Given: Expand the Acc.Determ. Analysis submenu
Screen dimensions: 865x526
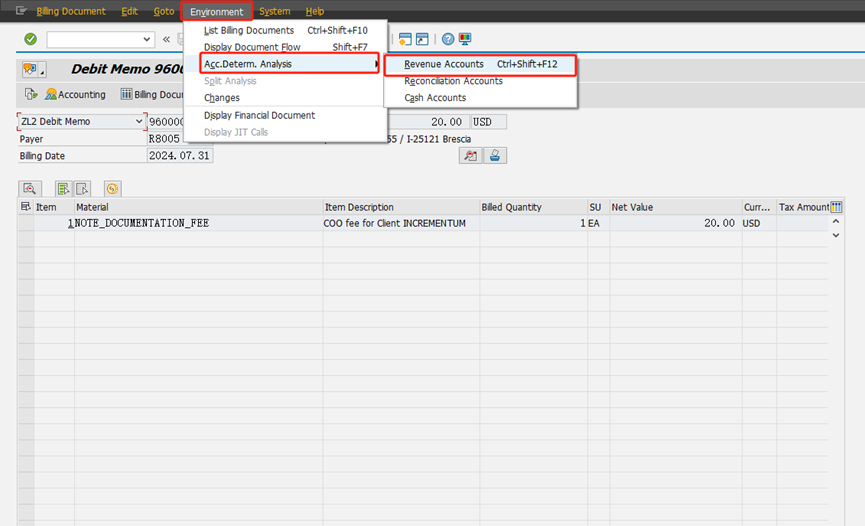Looking at the screenshot, I should tap(281, 64).
